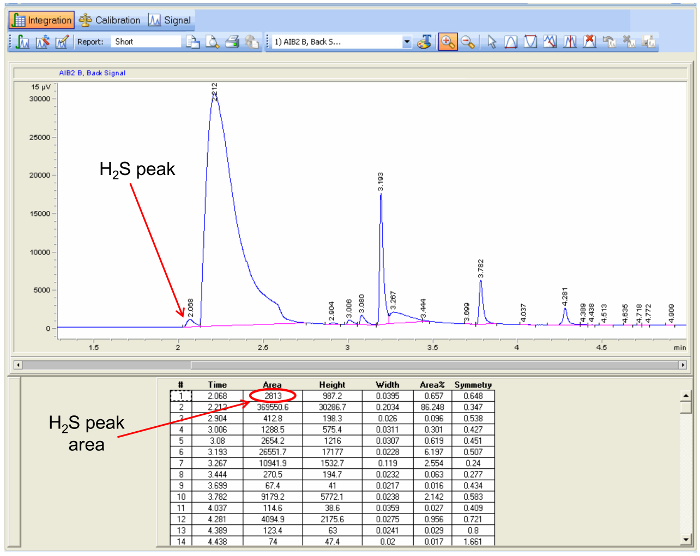This screenshot has height=556, width=700.
Task: Select row number 14 in the table
Action: (181, 542)
